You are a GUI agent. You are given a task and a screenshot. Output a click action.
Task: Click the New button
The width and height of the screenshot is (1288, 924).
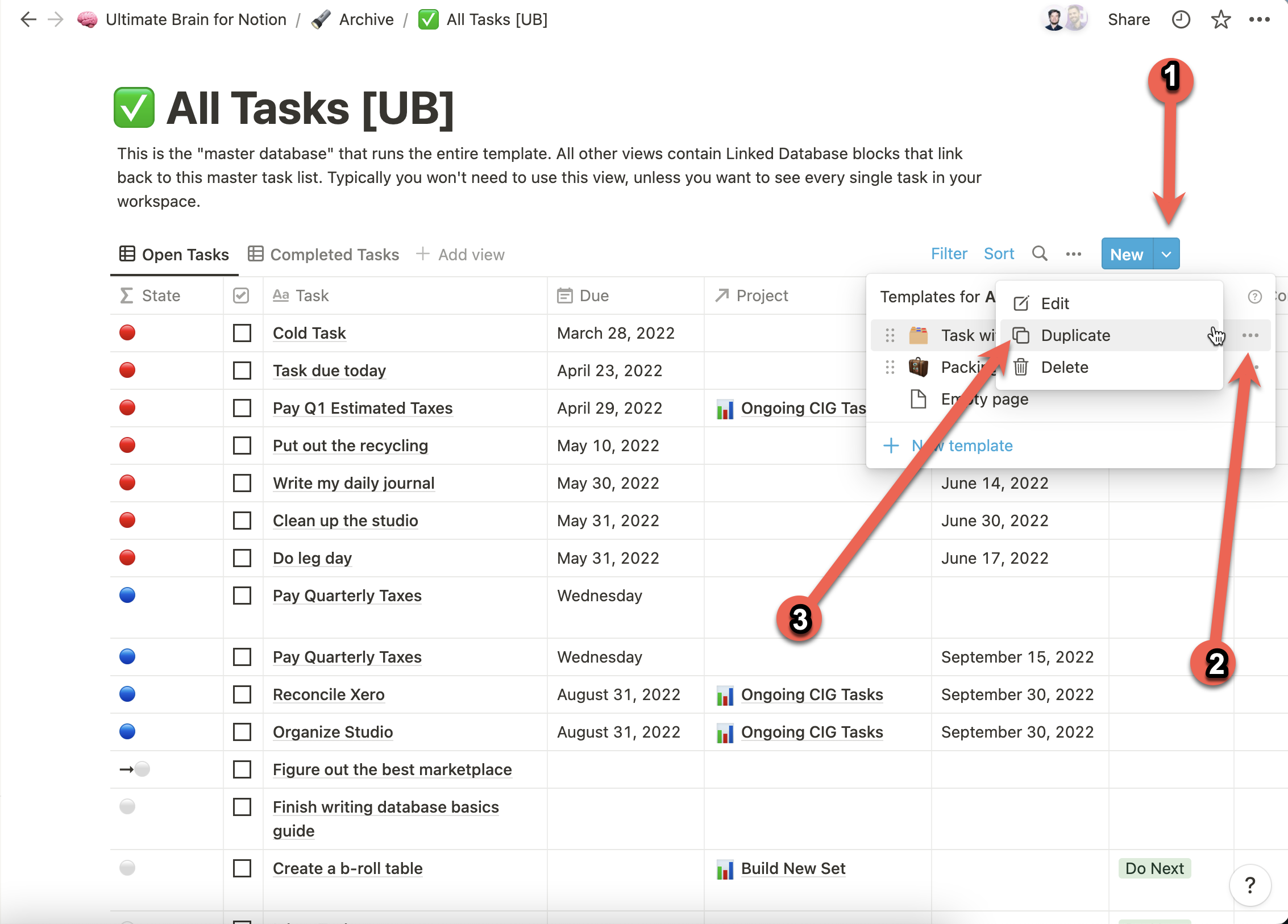(x=1127, y=254)
